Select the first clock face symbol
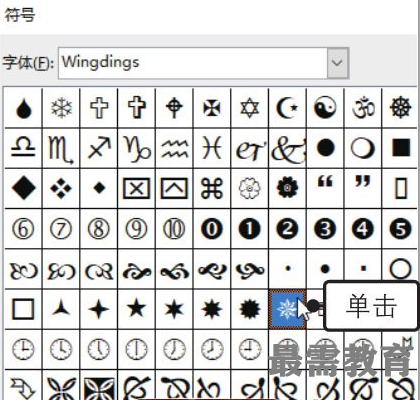The image size is (420, 400). coord(23,349)
